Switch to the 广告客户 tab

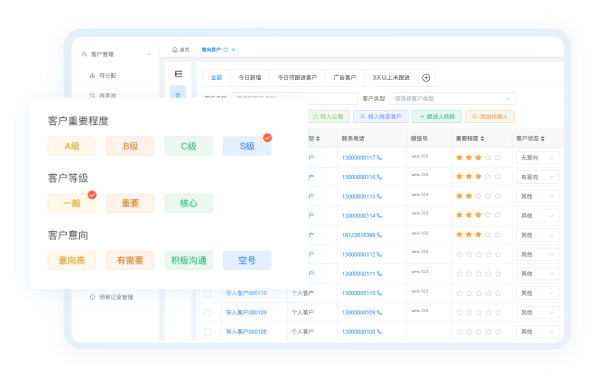tap(345, 78)
